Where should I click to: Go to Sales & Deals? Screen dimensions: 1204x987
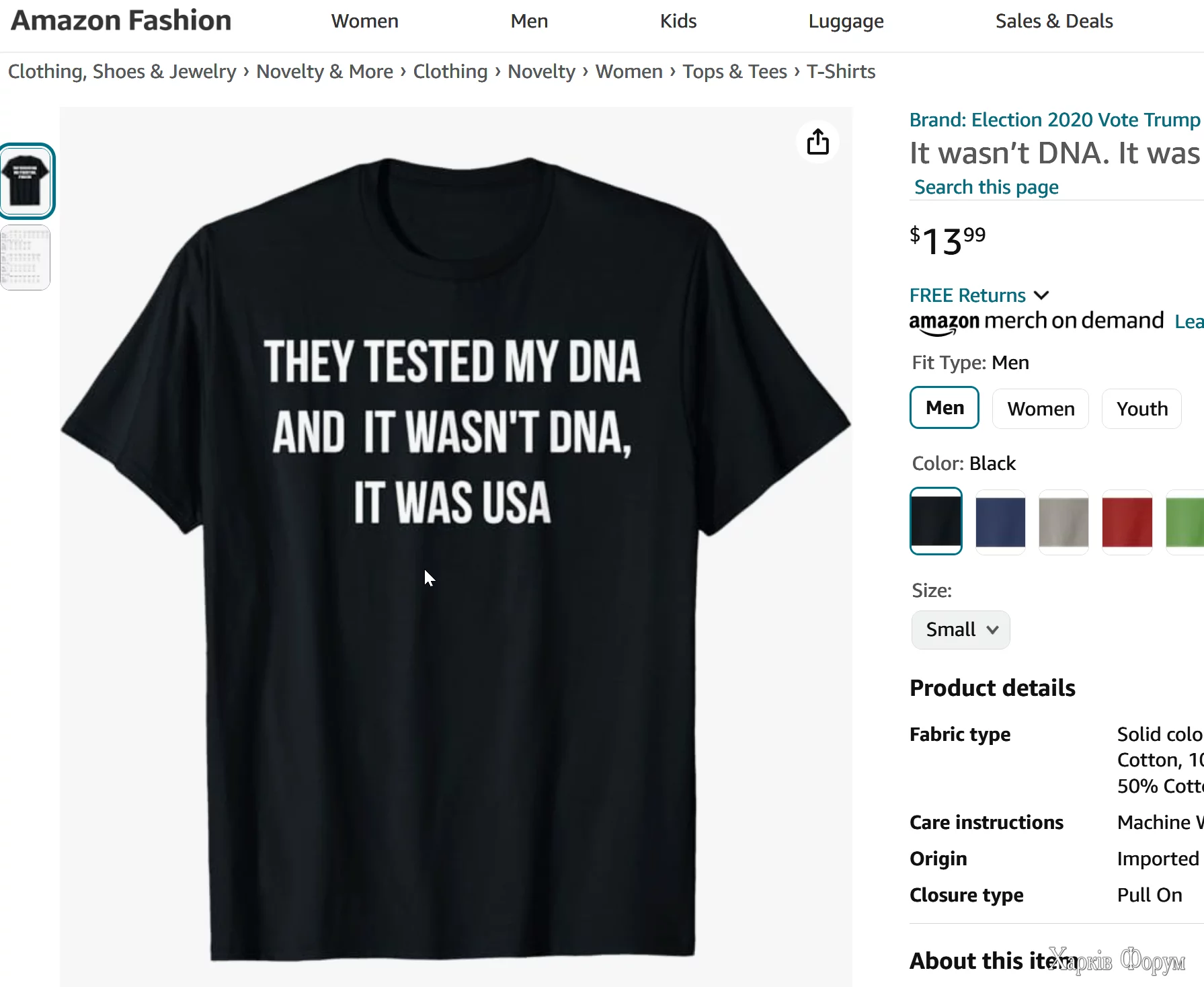point(1053,22)
